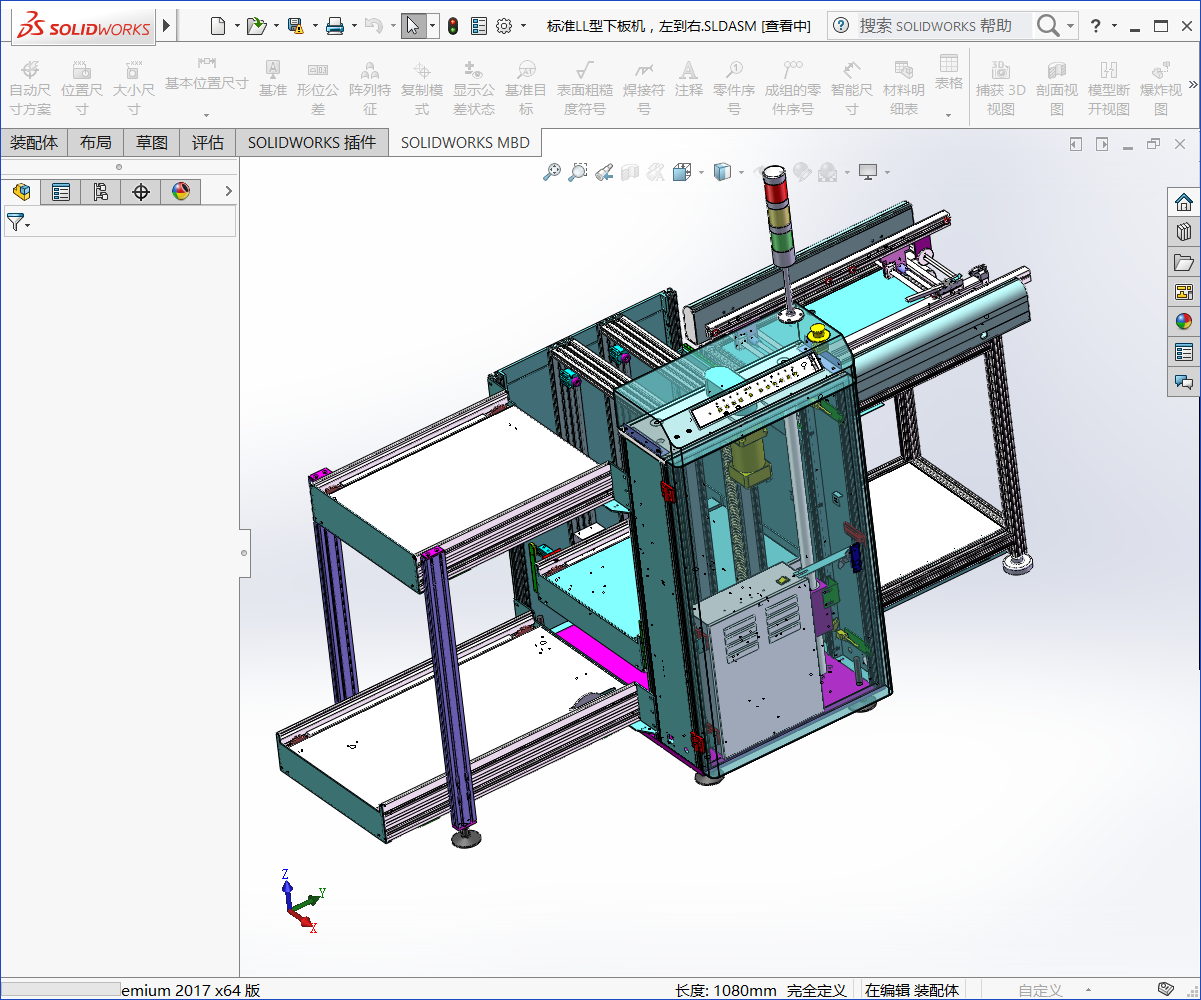This screenshot has height=1000, width=1201.
Task: Open Appearances and Scenes task pane icon
Action: pyautogui.click(x=1184, y=322)
